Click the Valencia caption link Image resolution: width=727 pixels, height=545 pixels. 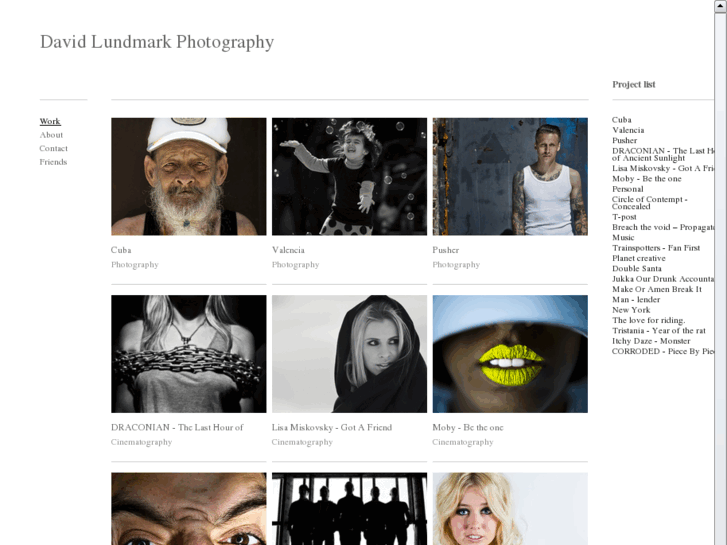point(288,250)
